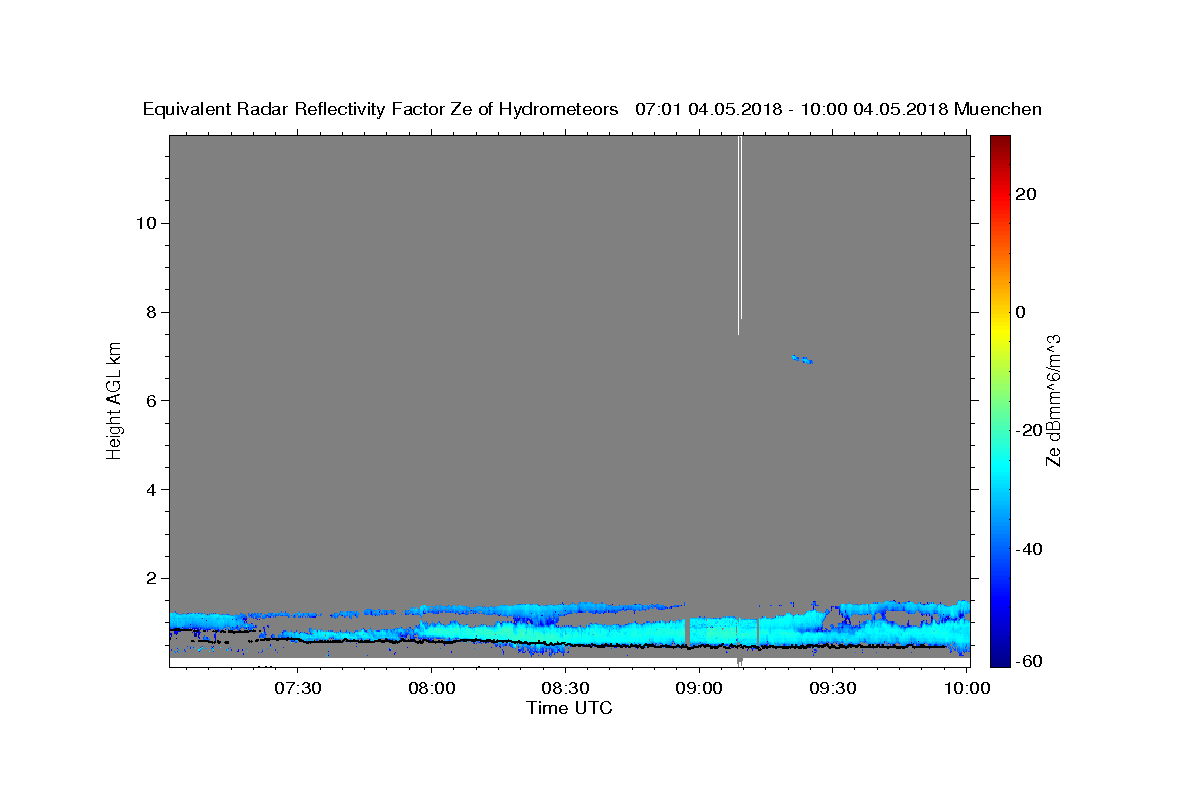Image resolution: width=1200 pixels, height=800 pixels.
Task: Click the plot title text
Action: click(x=592, y=109)
